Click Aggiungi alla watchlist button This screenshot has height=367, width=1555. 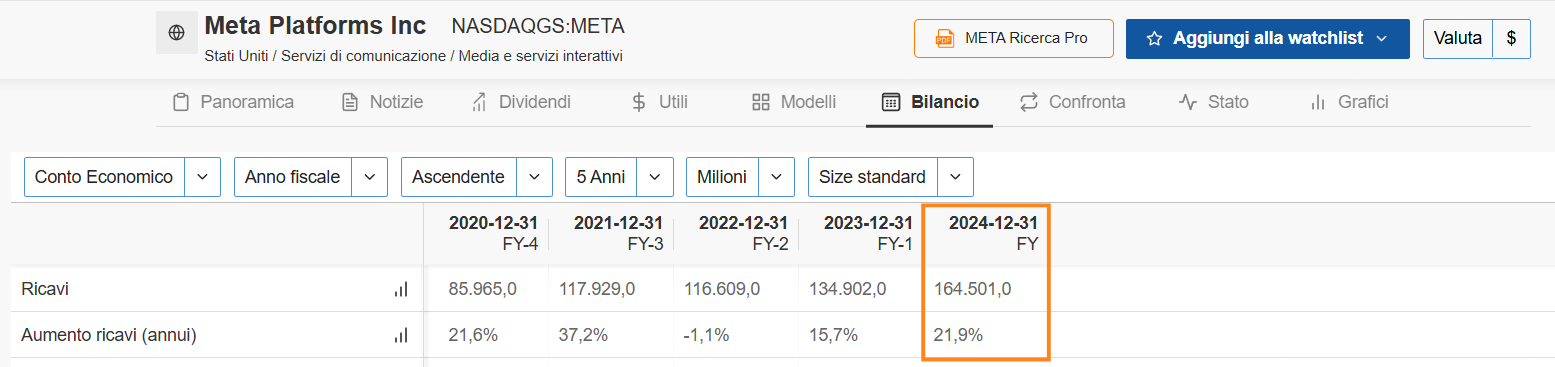click(x=1268, y=38)
